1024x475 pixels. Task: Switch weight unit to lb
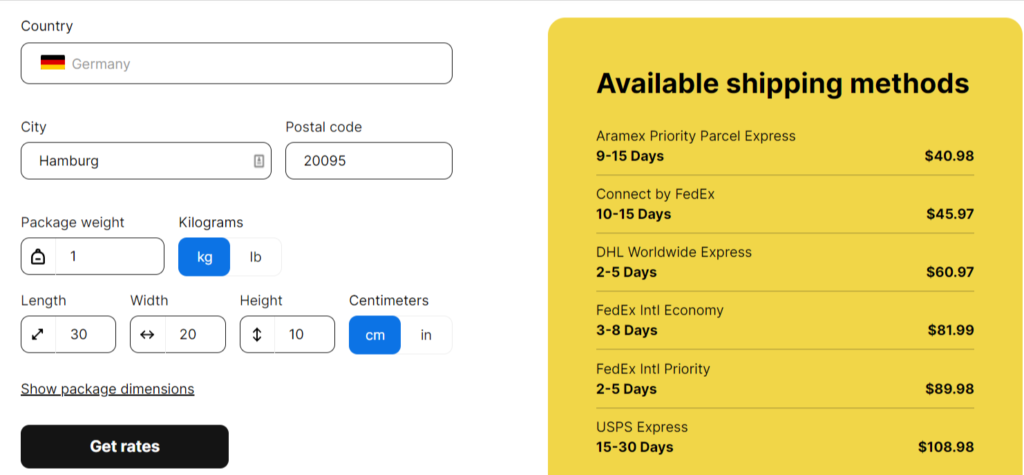(x=255, y=257)
